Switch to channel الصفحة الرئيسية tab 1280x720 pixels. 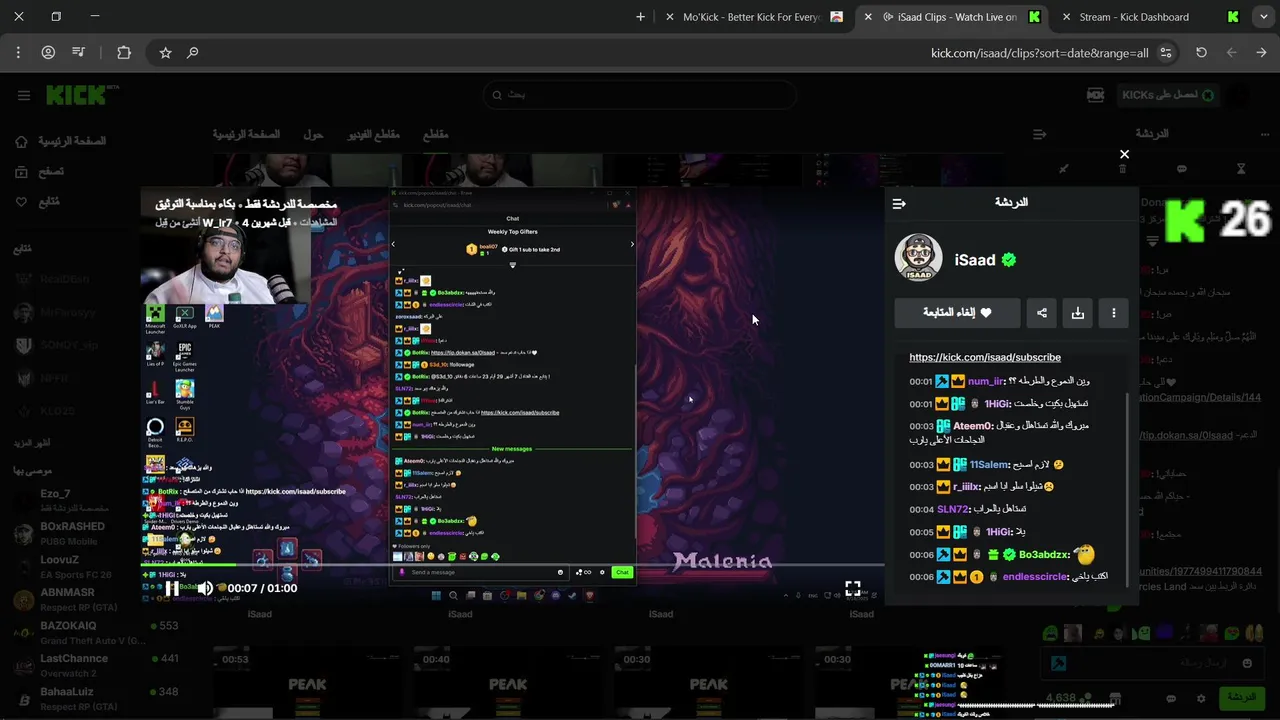pyautogui.click(x=246, y=134)
